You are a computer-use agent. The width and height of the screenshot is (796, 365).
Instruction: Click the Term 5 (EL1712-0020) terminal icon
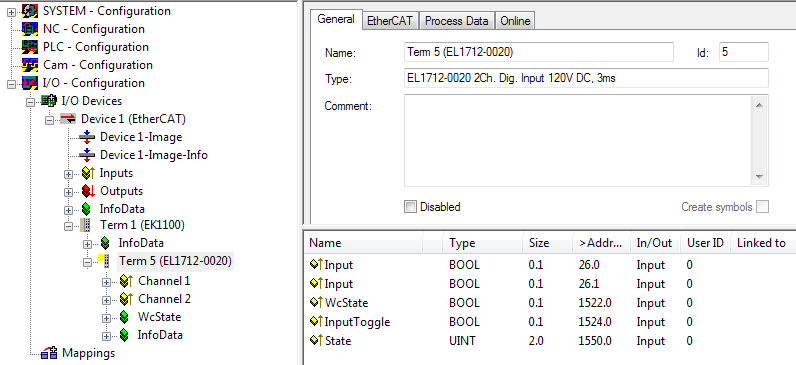tap(105, 261)
